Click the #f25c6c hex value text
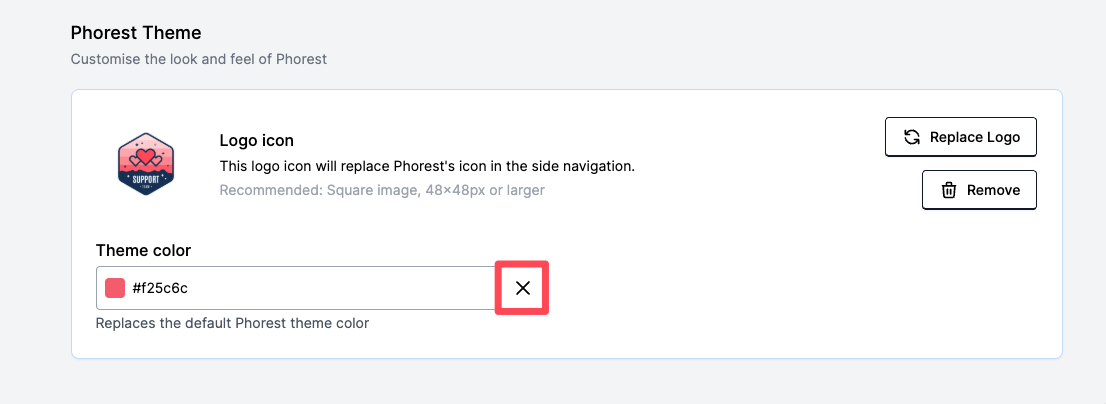The image size is (1106, 404). pos(160,288)
